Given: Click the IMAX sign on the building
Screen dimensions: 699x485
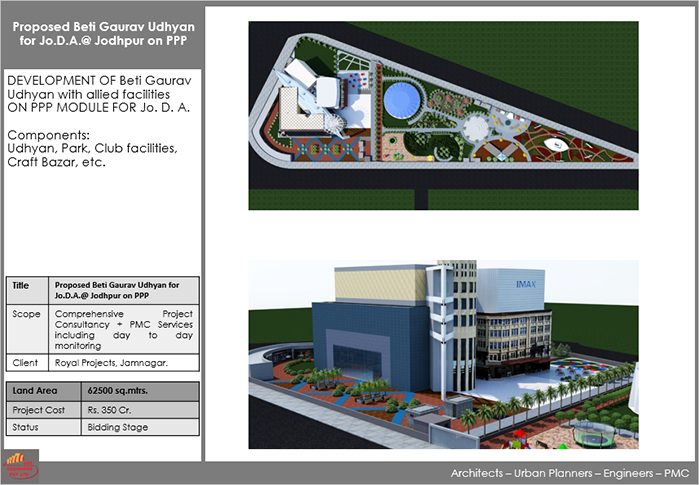Looking at the screenshot, I should [x=529, y=284].
